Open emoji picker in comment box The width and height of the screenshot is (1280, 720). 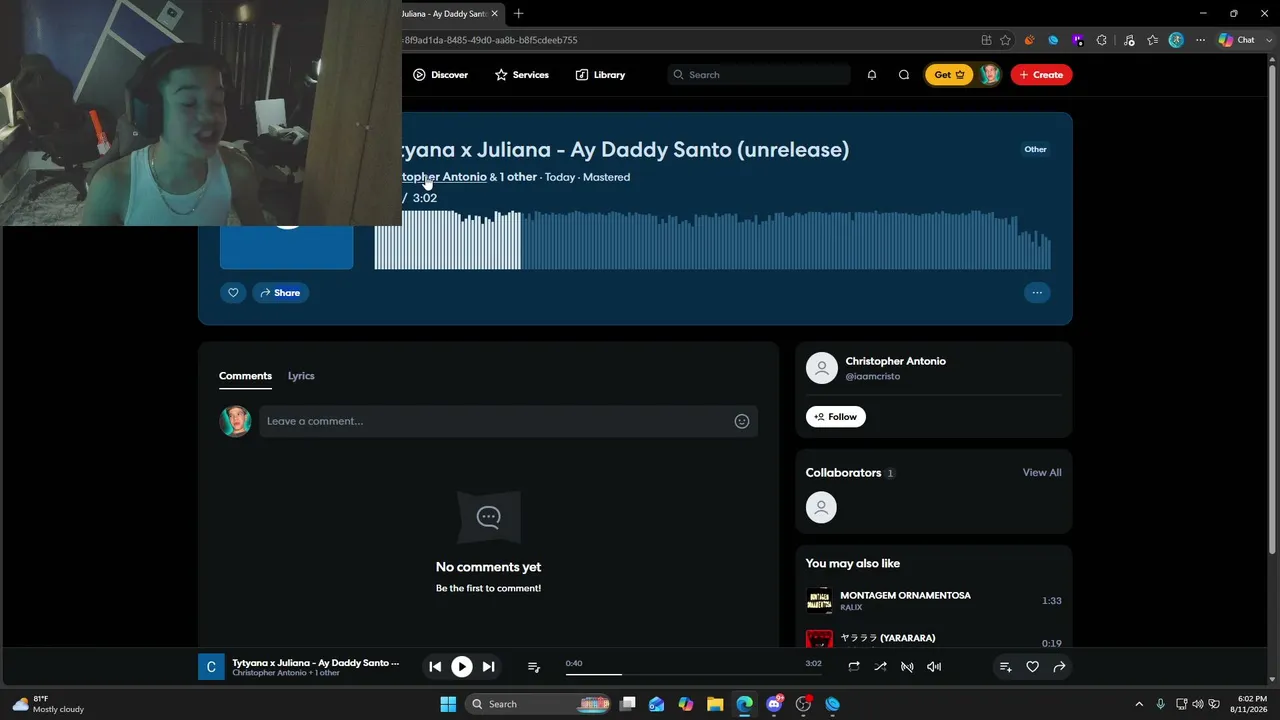tap(742, 421)
